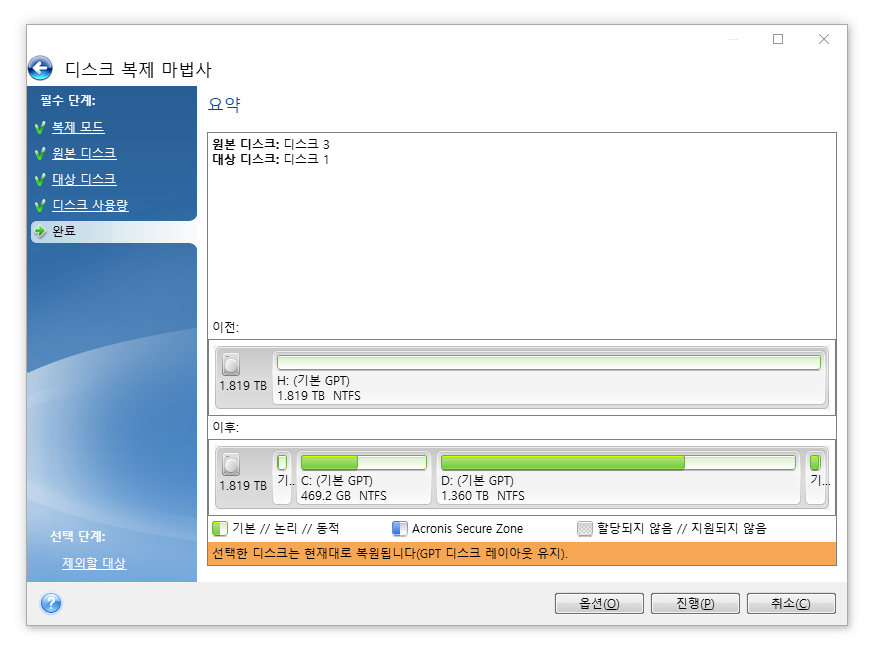This screenshot has height=652, width=878.
Task: Click the green 기본 // 논리 // 동적 legend swatch
Action: (x=220, y=529)
